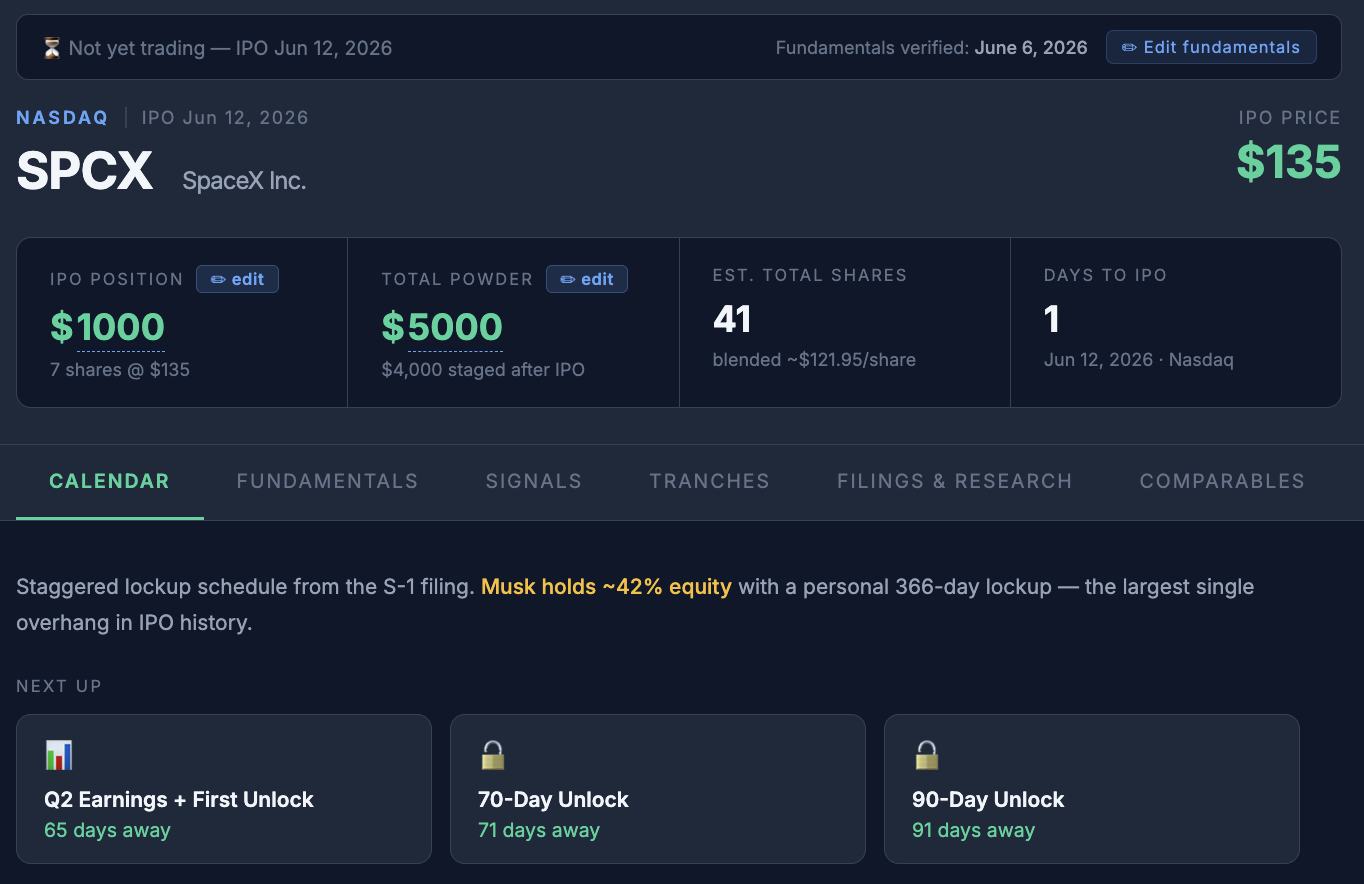Open Edit fundamentals

click(x=1211, y=47)
